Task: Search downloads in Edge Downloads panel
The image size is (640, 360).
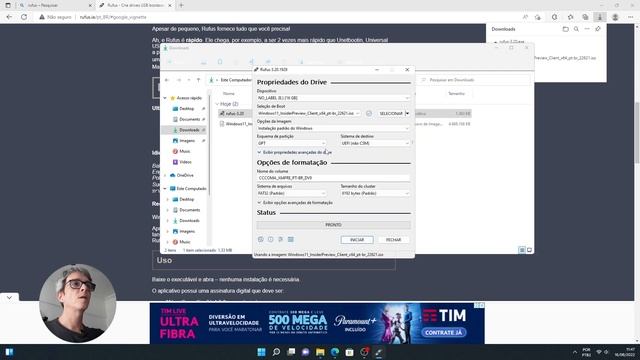Action: tap(576, 29)
